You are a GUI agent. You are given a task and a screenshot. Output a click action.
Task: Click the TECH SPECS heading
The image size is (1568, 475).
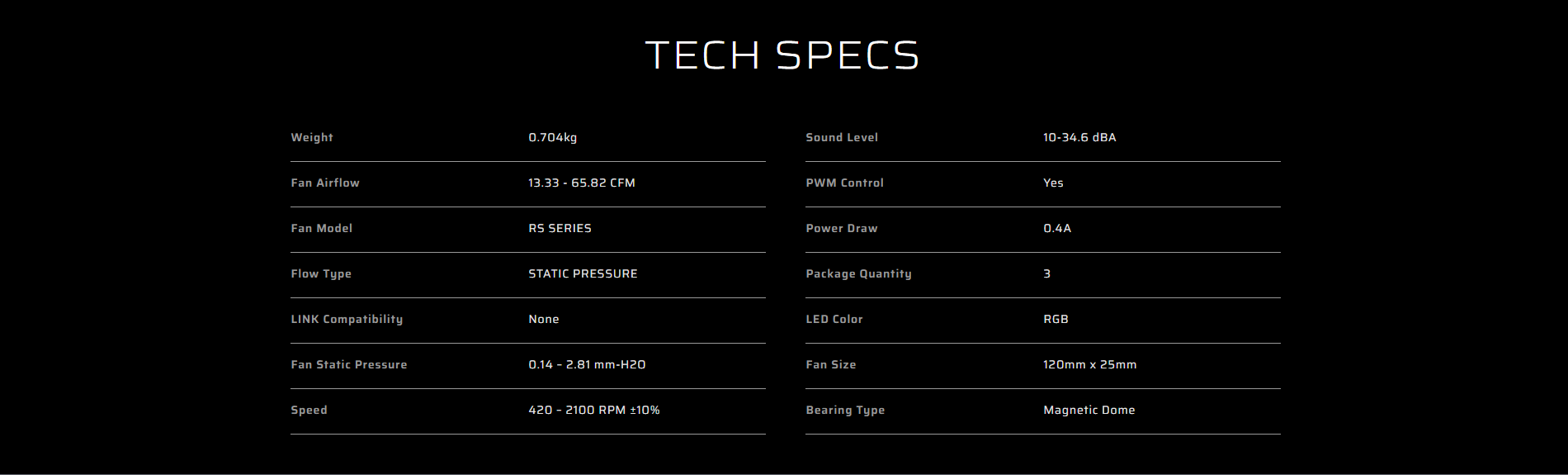tap(782, 55)
